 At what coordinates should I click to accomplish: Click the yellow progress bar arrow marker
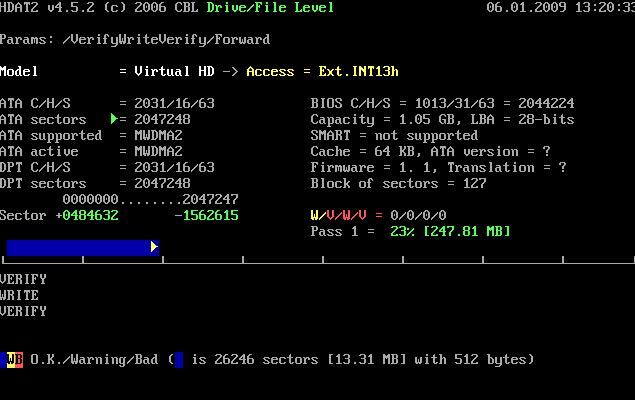pyautogui.click(x=154, y=247)
